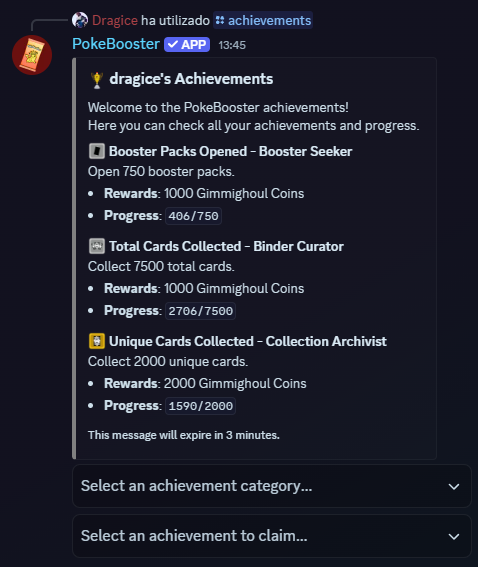
Task: Click the trophy icon beside dragice's Achievements
Action: click(x=97, y=80)
